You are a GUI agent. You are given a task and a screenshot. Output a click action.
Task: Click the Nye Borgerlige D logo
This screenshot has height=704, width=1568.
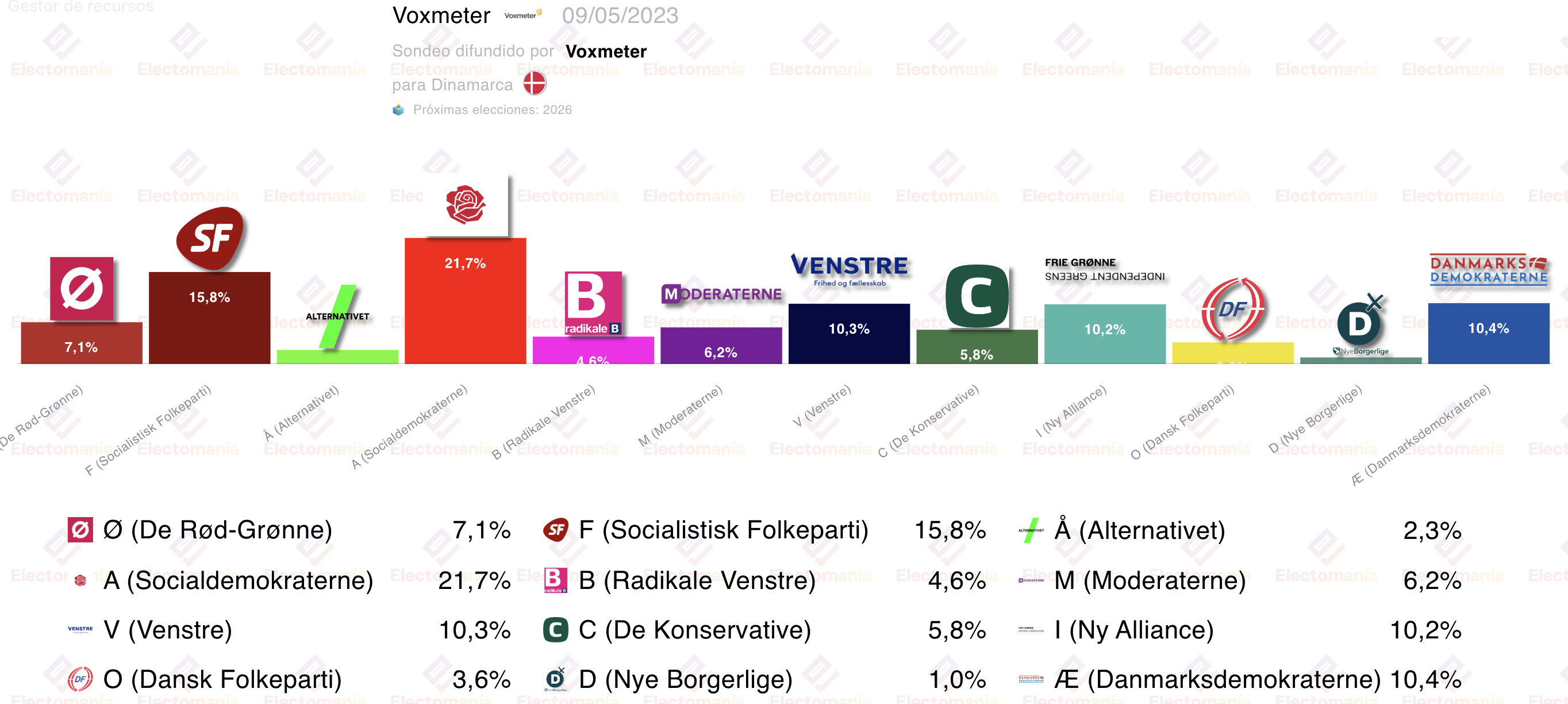(x=1361, y=324)
